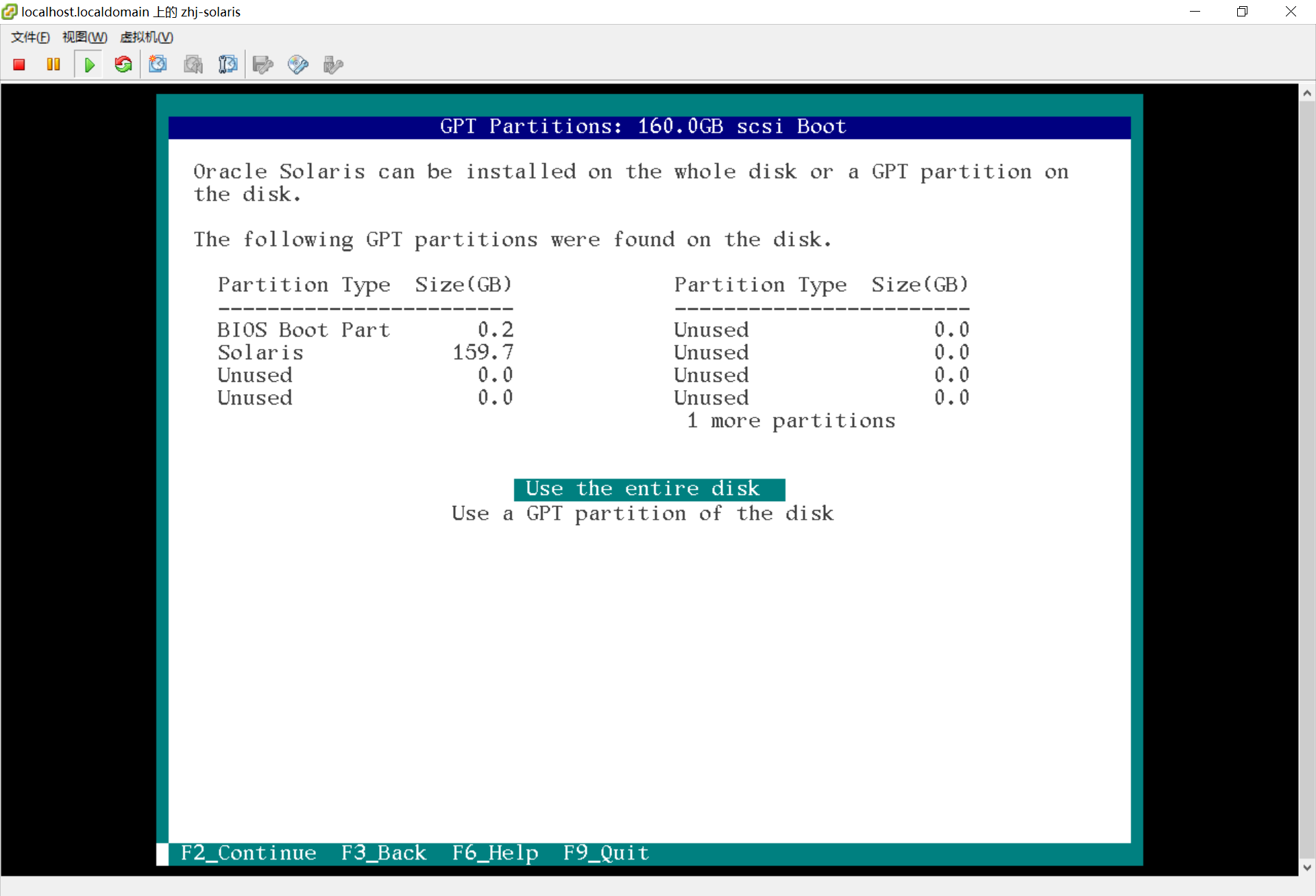Open the CD/DVD drive connection icon
Viewport: 1316px width, 896px height.
297,64
